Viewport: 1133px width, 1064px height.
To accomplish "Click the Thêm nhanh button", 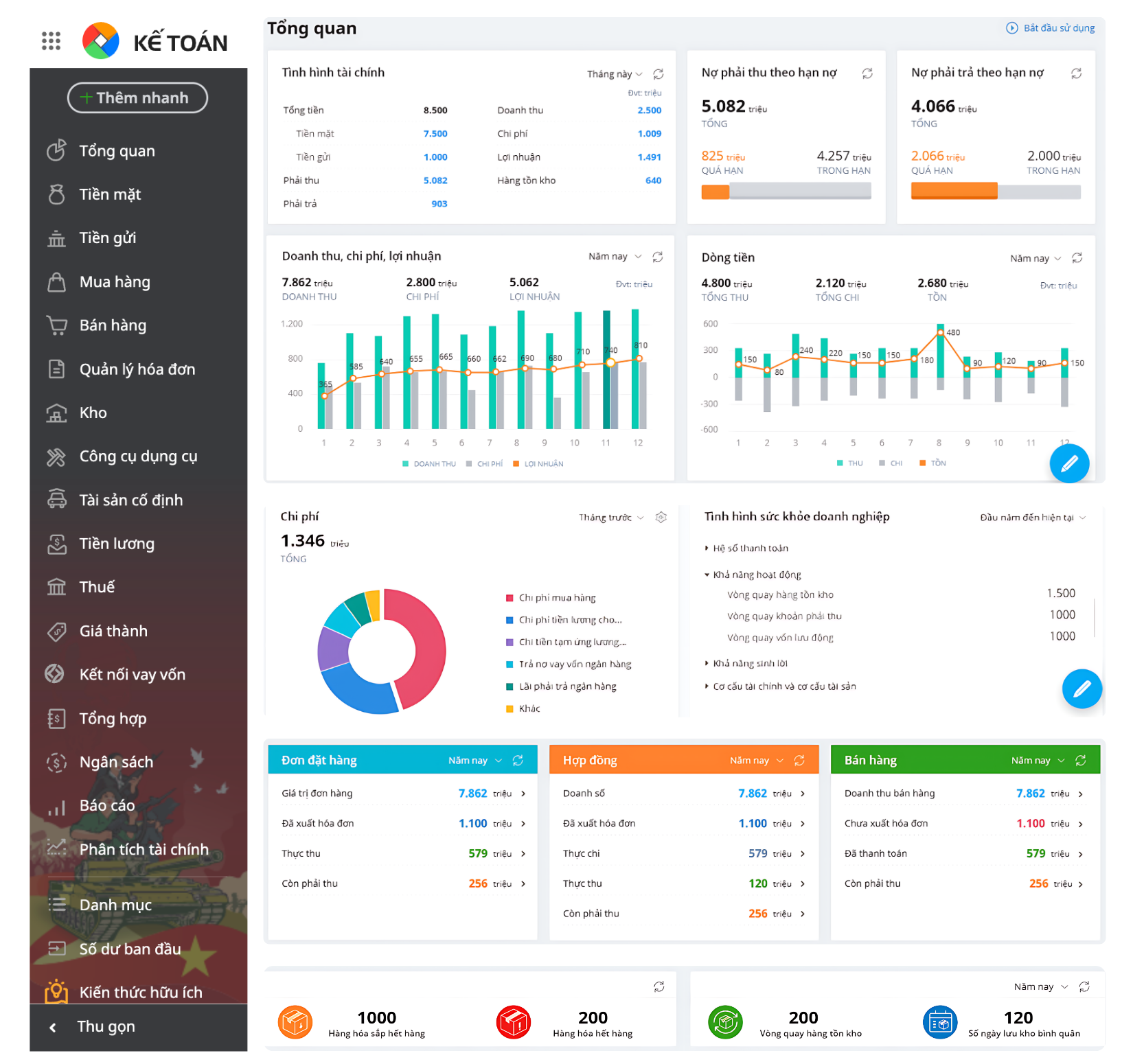I will coord(137,98).
